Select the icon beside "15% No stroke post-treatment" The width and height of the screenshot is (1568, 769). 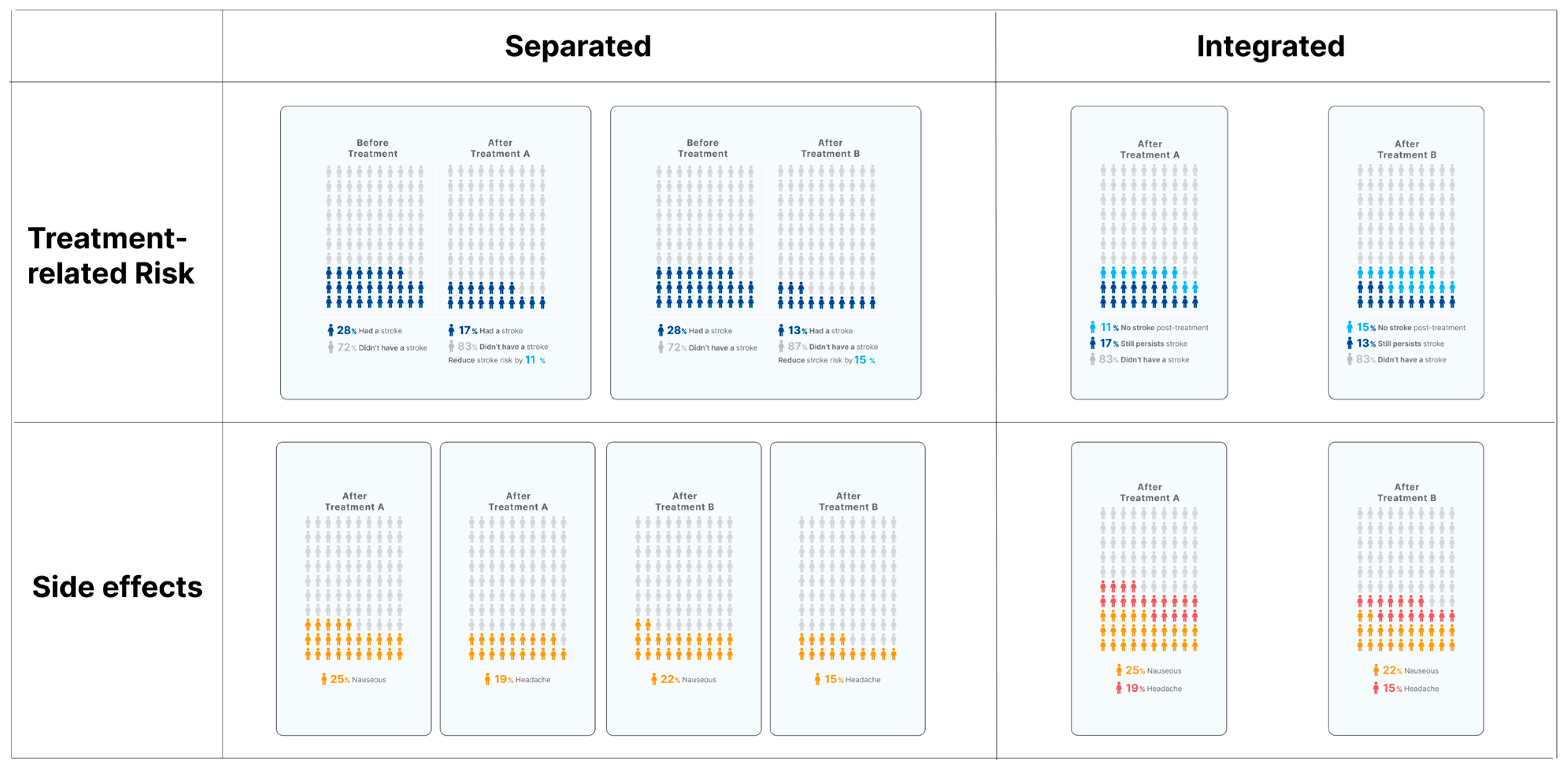(1349, 328)
